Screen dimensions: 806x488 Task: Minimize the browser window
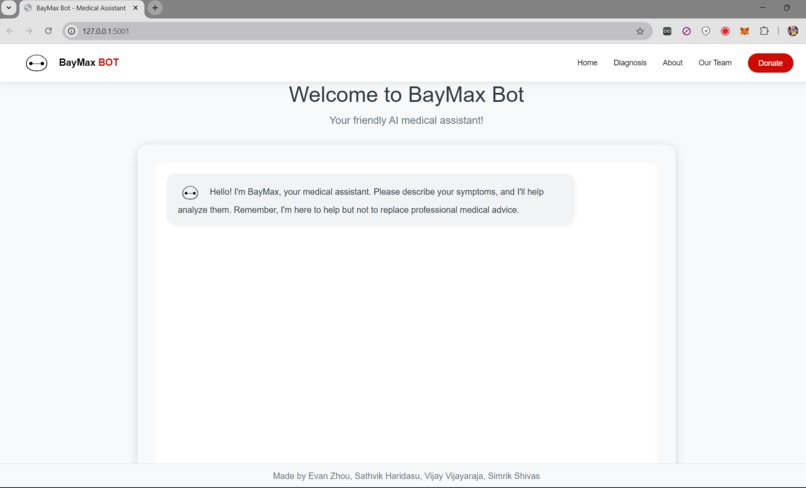(x=763, y=8)
